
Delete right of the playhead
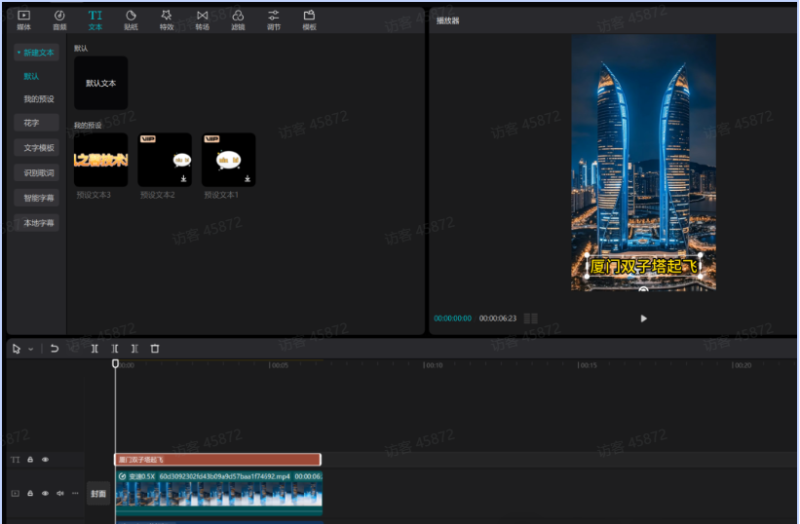pyautogui.click(x=135, y=349)
